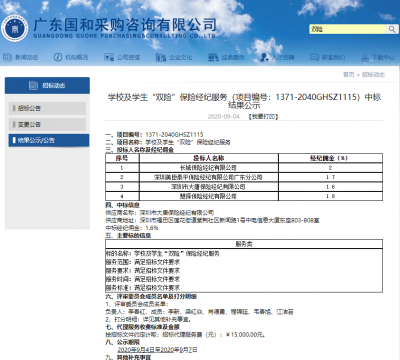Click the 供应商地址 address line
Screen dimensions: 400x360
coord(212,220)
